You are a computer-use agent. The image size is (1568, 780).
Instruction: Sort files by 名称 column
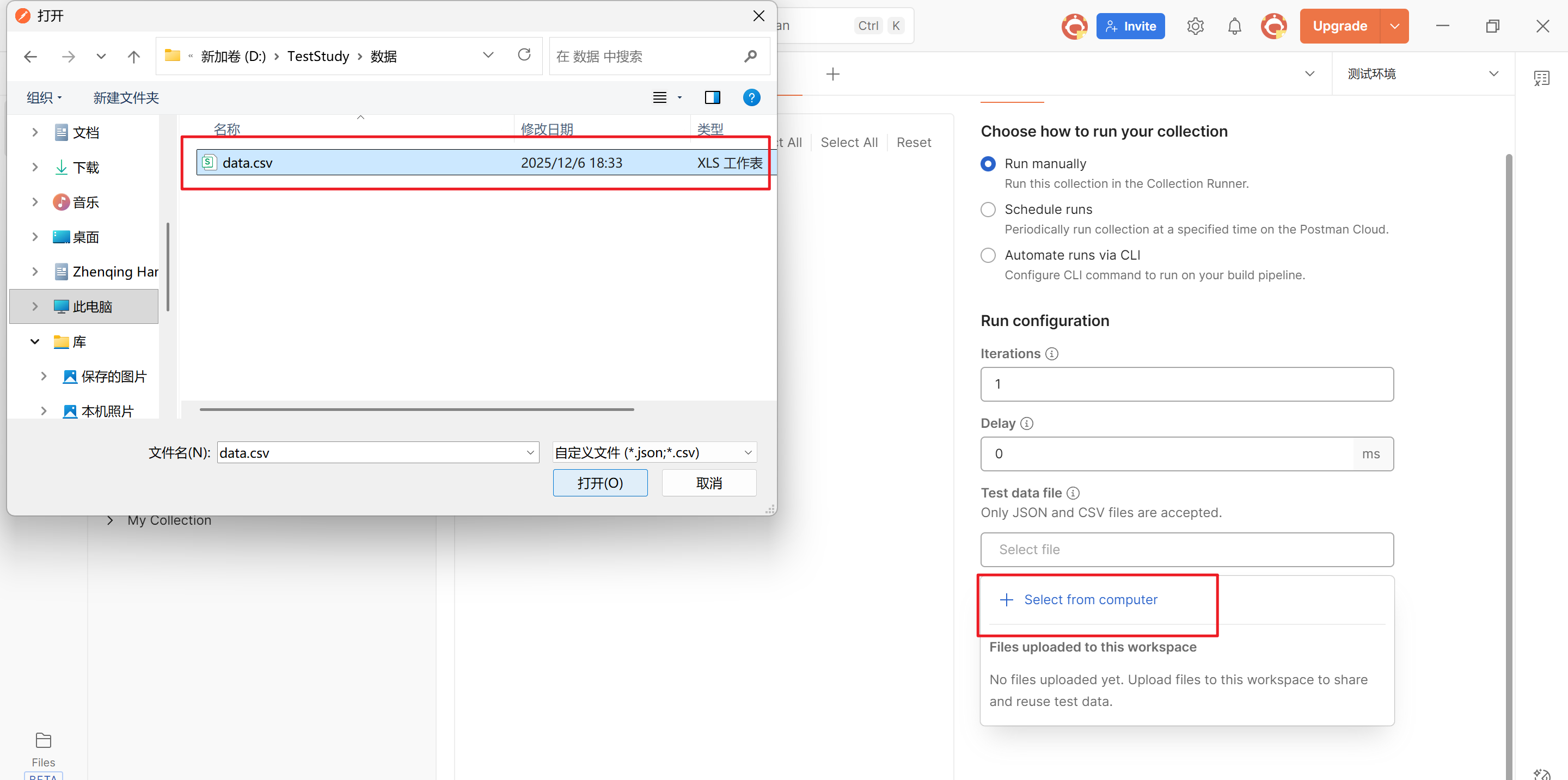pyautogui.click(x=227, y=129)
